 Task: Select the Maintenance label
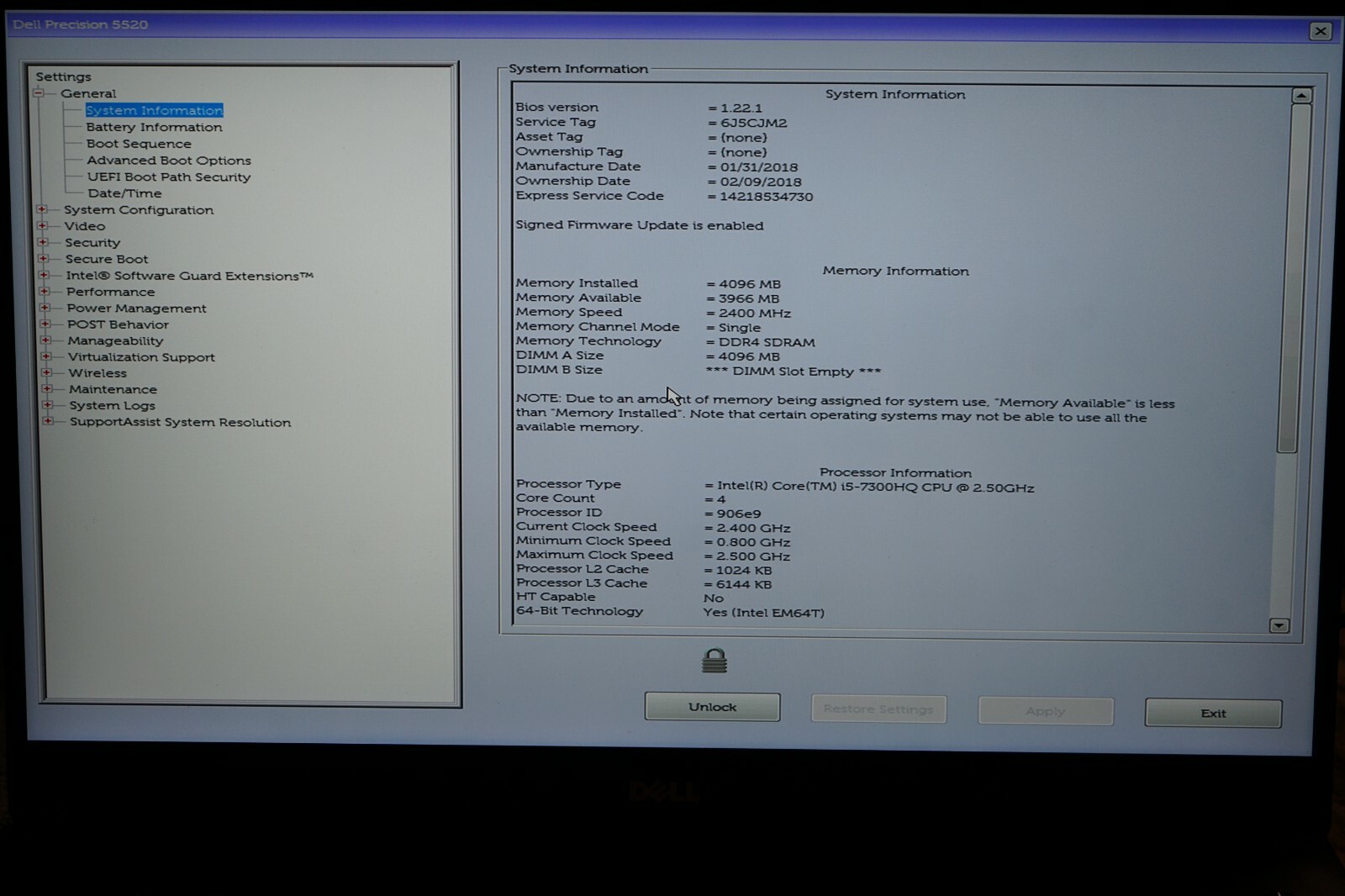coord(113,389)
